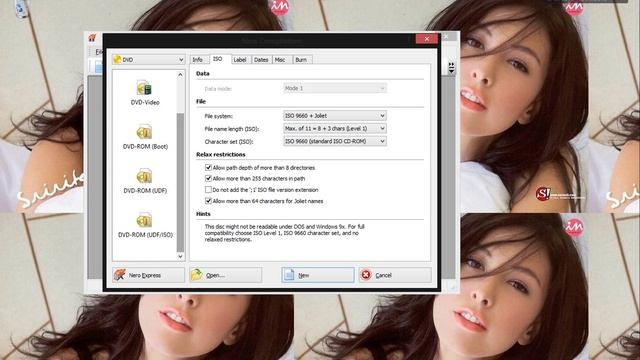Expand the Character set (ISO) dropdown
This screenshot has height=360, width=640.
335,141
